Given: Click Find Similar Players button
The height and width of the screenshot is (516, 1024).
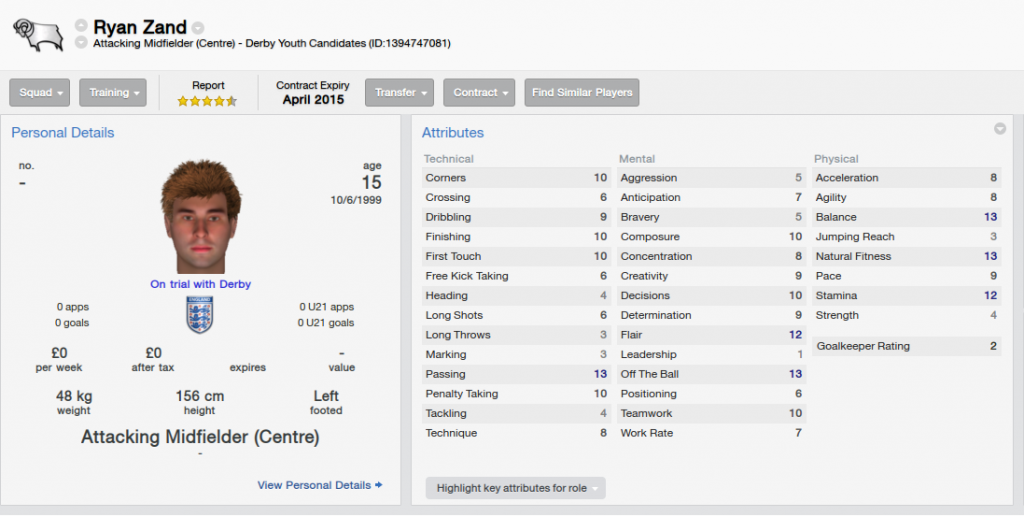Looking at the screenshot, I should (582, 93).
